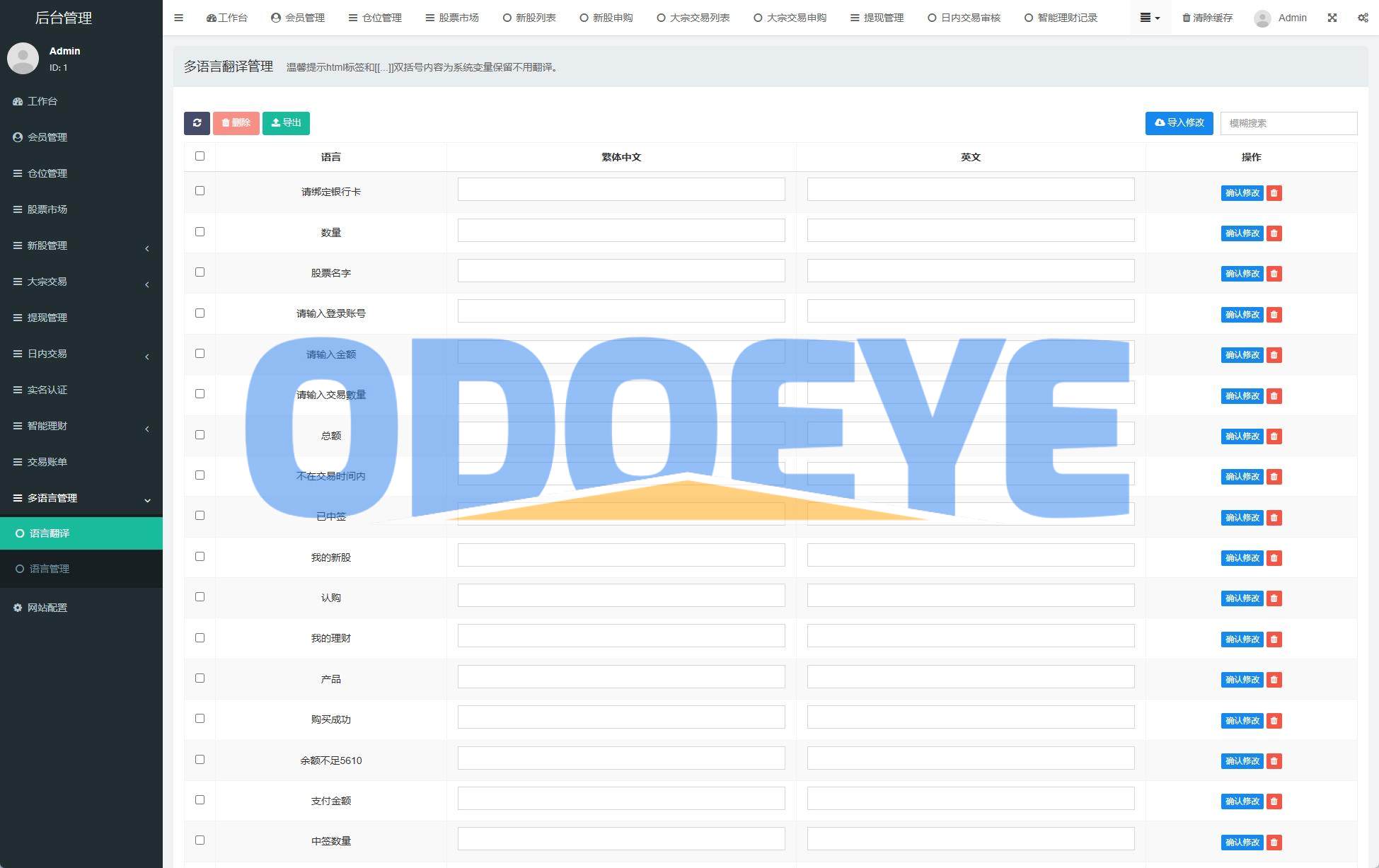The width and height of the screenshot is (1379, 868).
Task: Open 网站配置 gear item in sidebar
Action: point(81,608)
